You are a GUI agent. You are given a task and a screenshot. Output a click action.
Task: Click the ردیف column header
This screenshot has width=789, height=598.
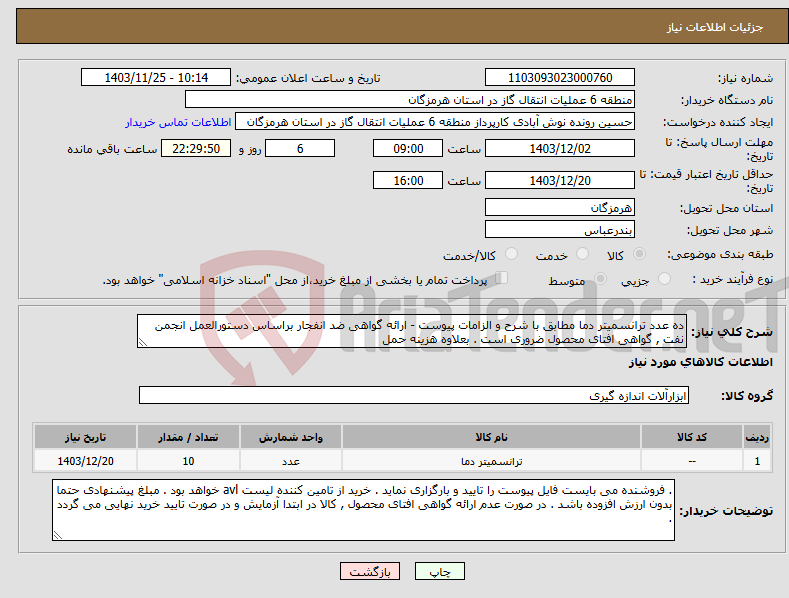click(757, 437)
